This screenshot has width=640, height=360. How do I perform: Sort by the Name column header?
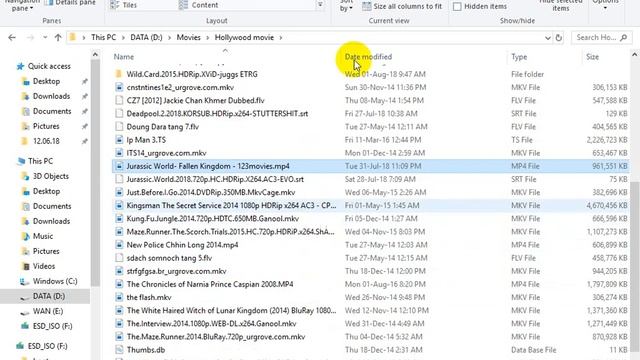pos(124,57)
